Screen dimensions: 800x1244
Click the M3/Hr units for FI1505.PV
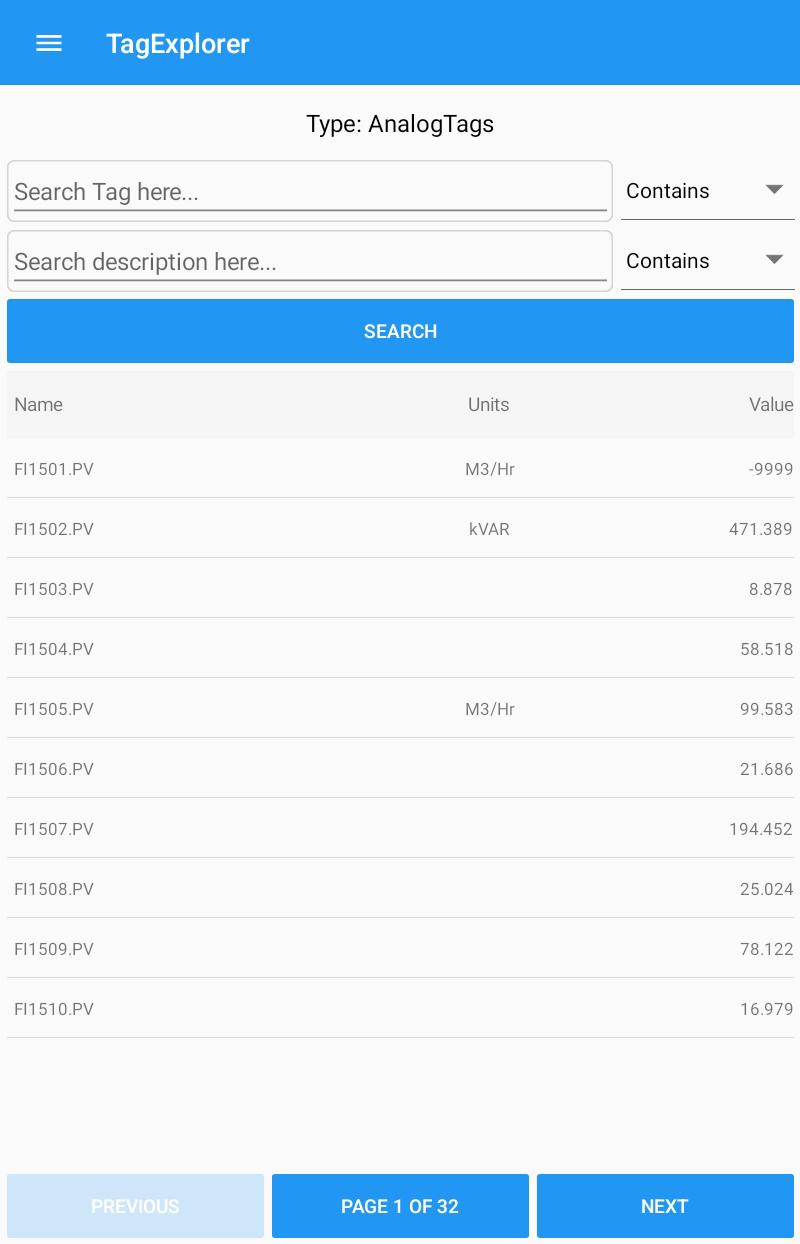point(490,709)
